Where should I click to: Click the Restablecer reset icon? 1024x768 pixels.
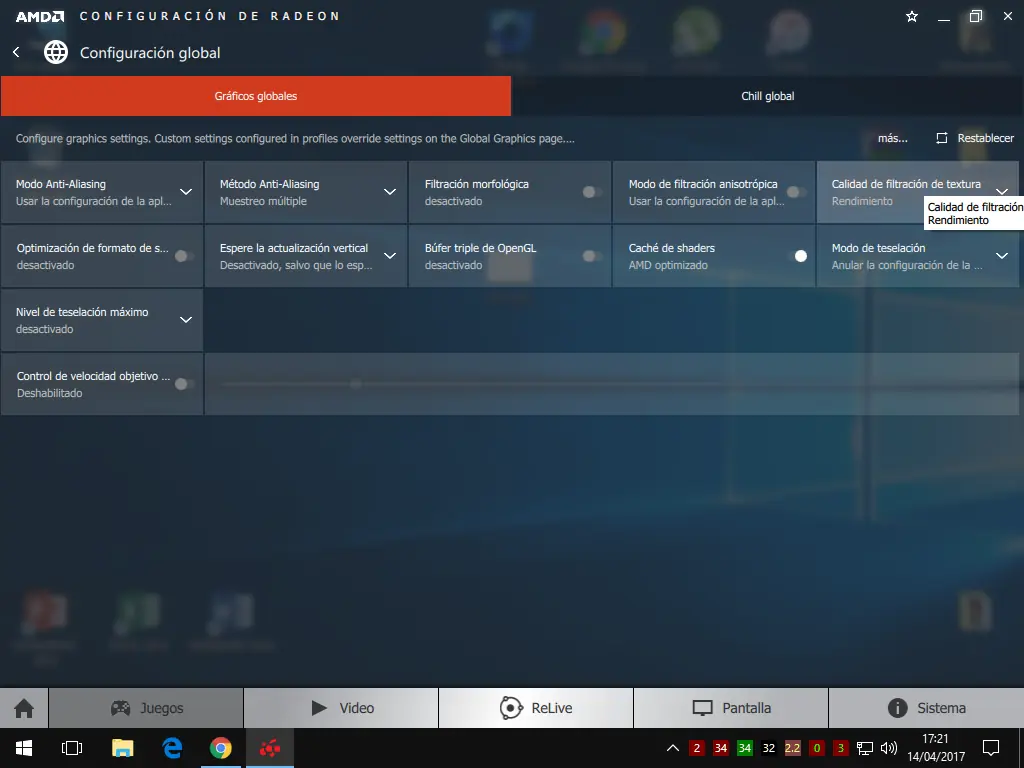click(941, 138)
